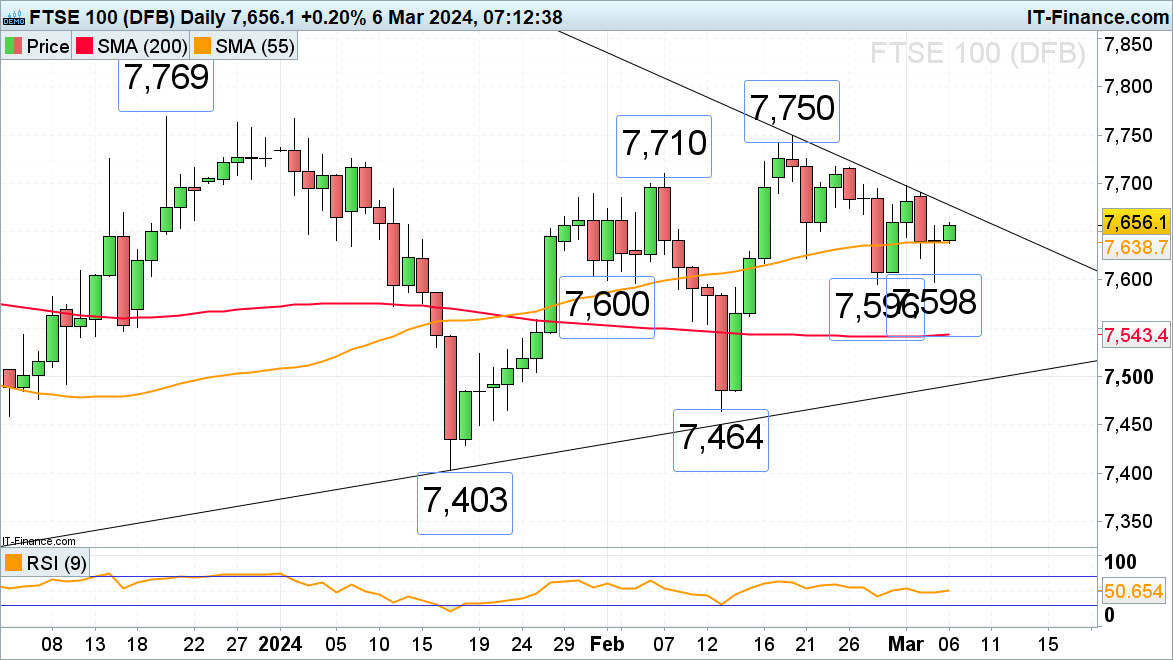Viewport: 1173px width, 660px height.
Task: Click the RSI value tag 50.654
Action: (1133, 591)
